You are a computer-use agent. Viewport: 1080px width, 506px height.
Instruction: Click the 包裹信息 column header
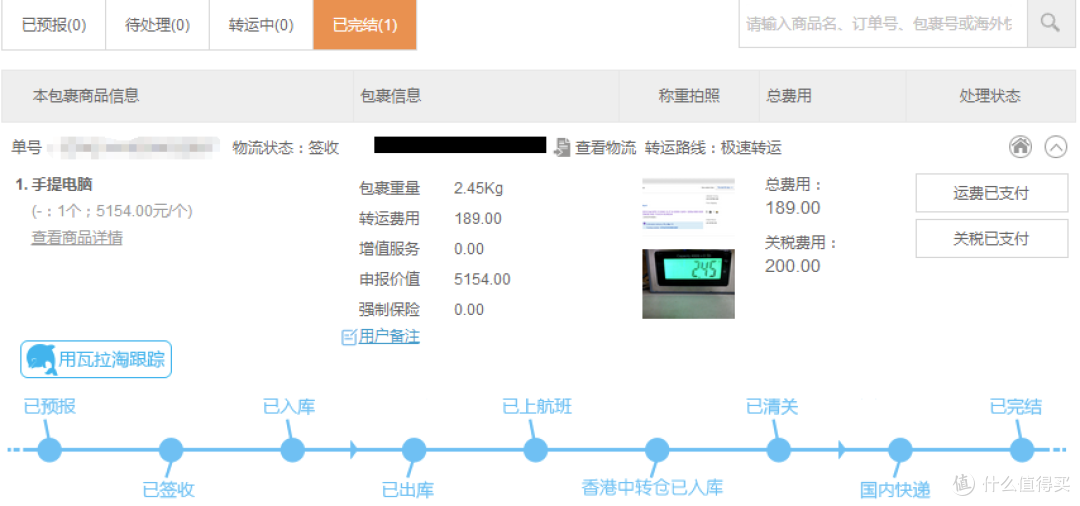(x=391, y=96)
